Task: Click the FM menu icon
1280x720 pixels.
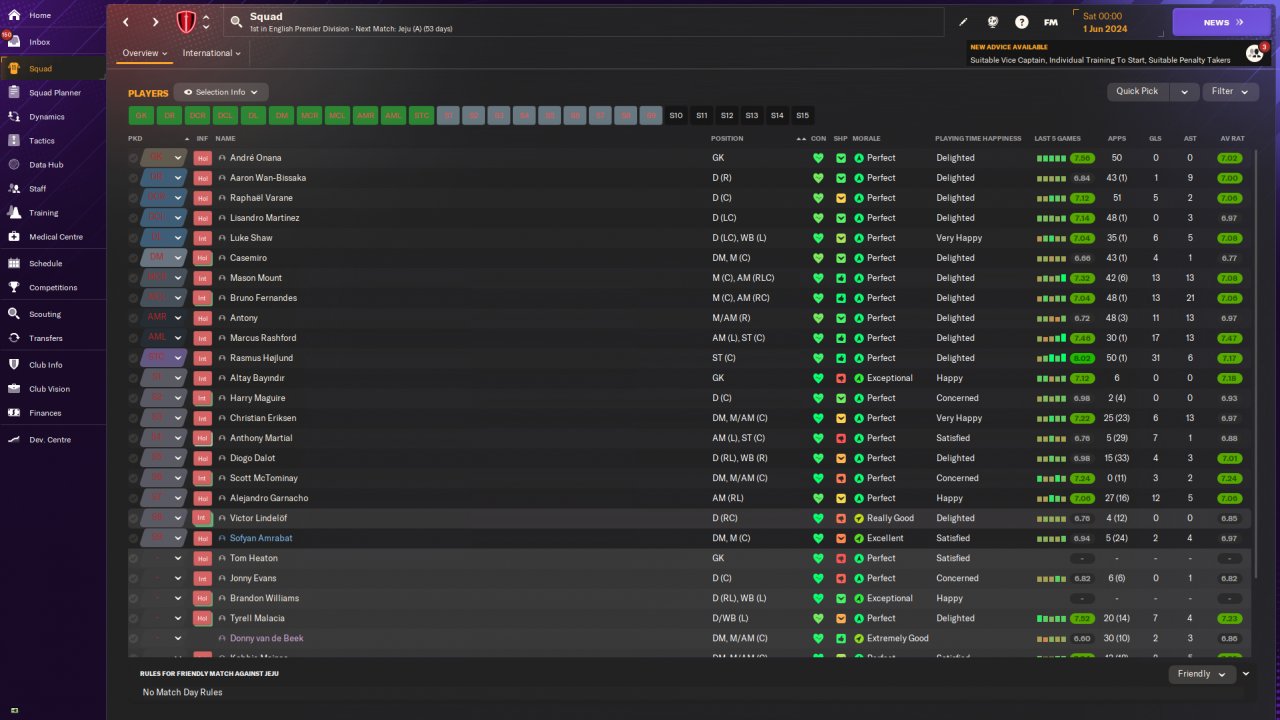Action: (1051, 22)
